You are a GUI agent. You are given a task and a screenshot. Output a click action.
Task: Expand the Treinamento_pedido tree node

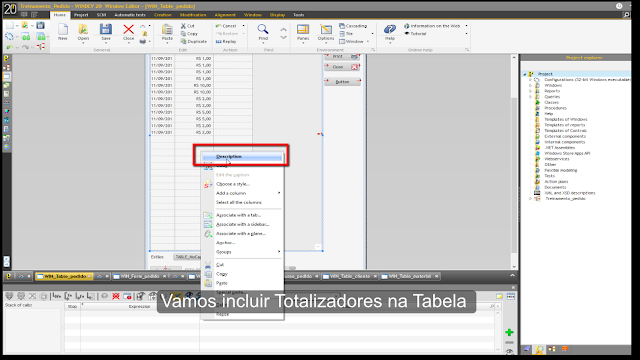(531, 198)
